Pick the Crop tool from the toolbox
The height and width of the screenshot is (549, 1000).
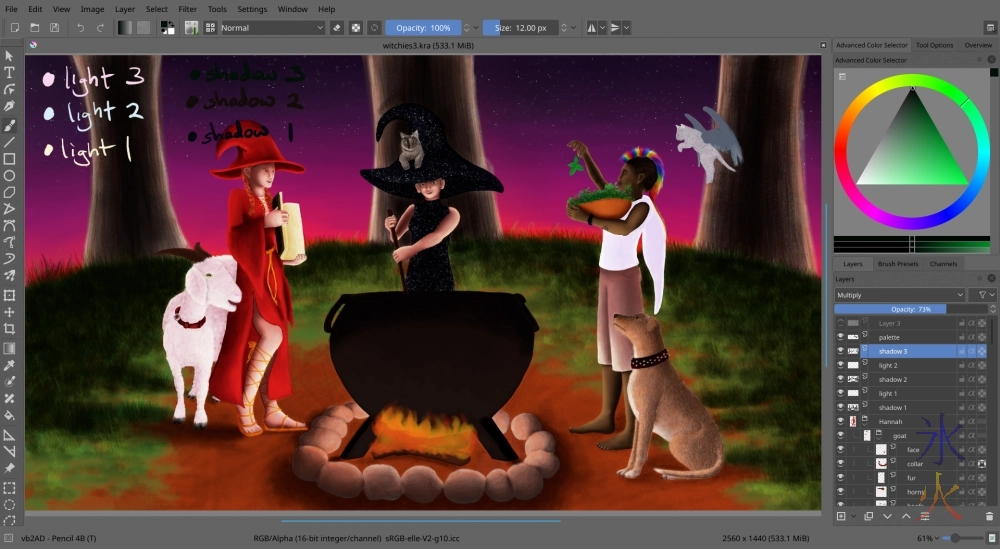pyautogui.click(x=10, y=329)
